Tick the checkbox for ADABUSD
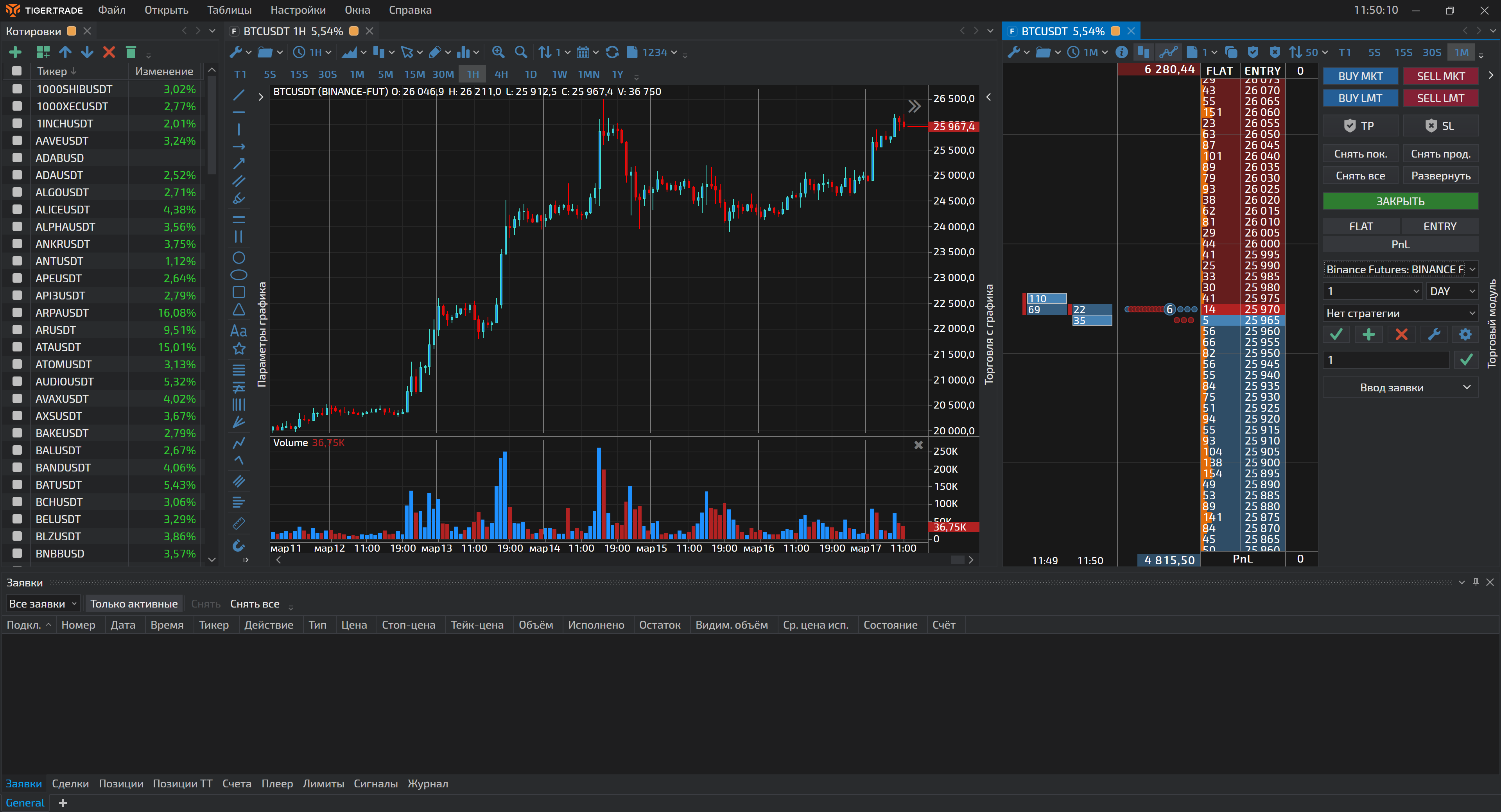The height and width of the screenshot is (812, 1501). 18,158
